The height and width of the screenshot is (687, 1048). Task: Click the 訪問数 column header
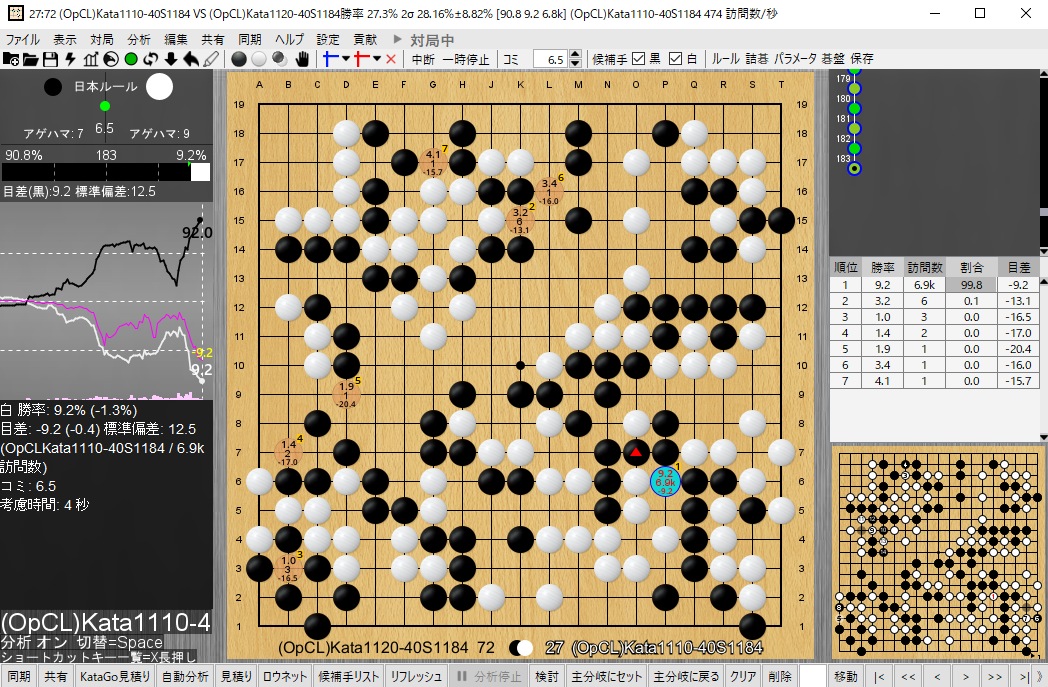[924, 267]
